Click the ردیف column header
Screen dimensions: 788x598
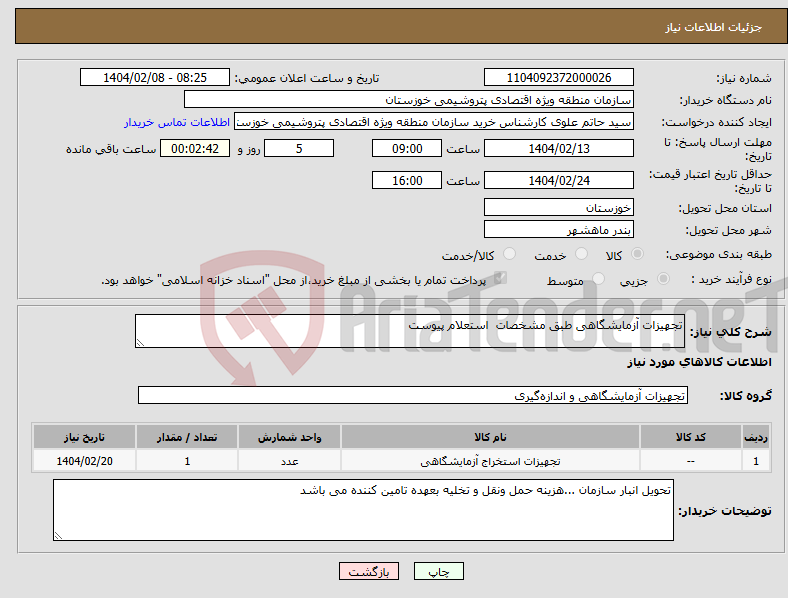point(756,437)
